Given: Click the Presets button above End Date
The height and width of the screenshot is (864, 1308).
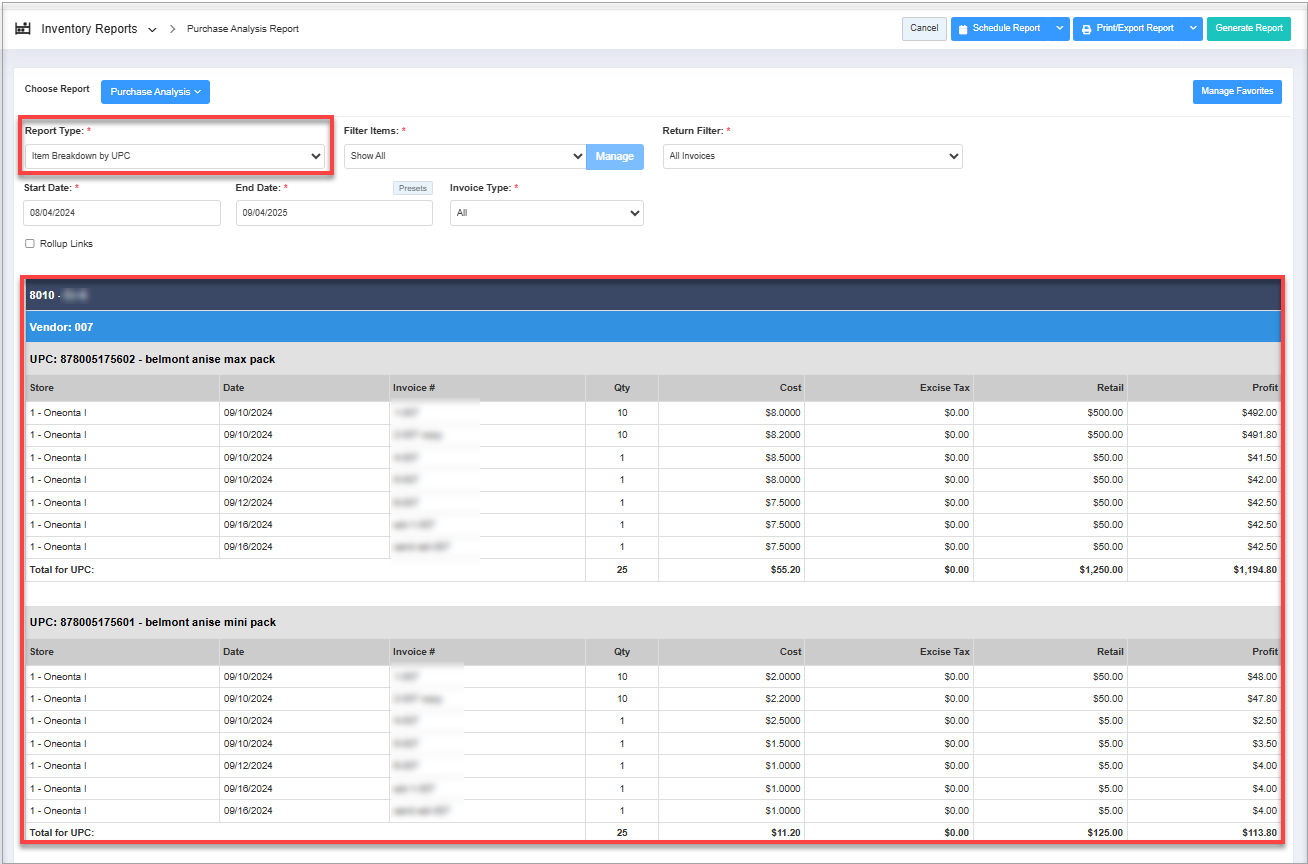Looking at the screenshot, I should [412, 188].
